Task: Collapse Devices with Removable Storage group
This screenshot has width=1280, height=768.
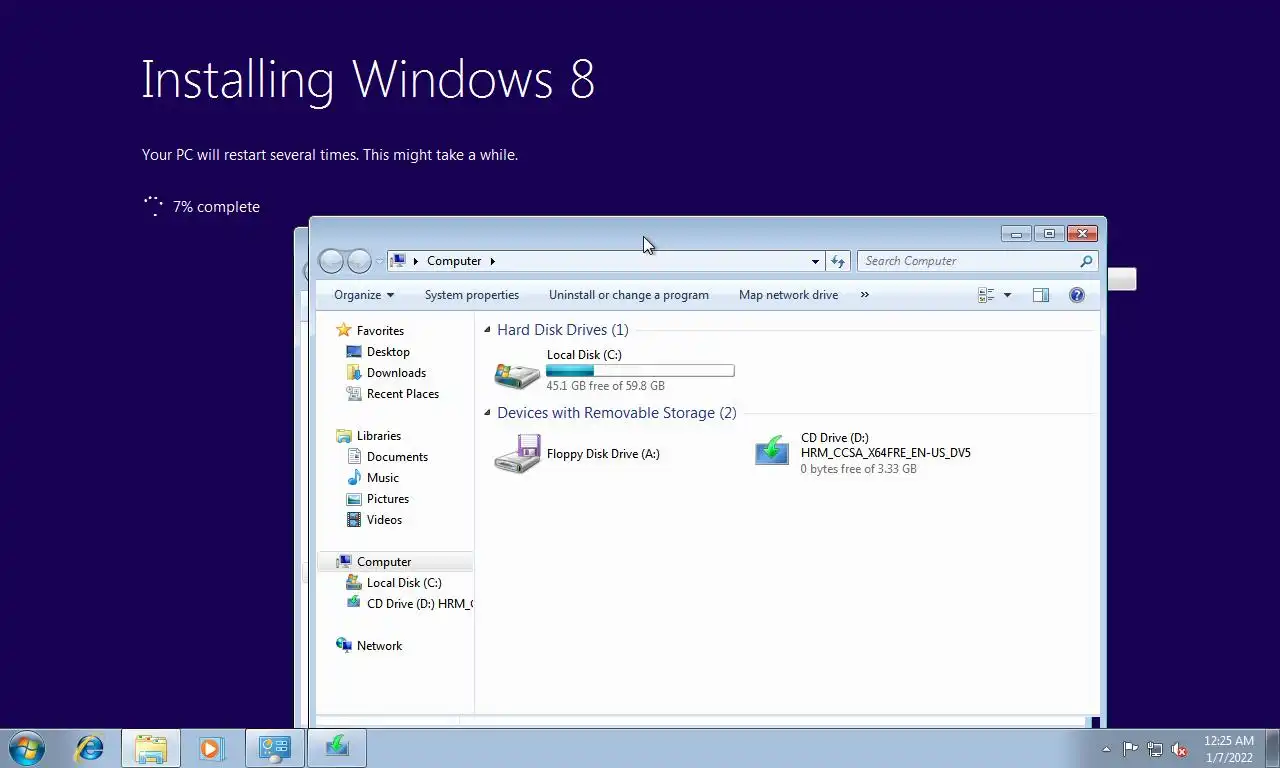Action: pyautogui.click(x=488, y=413)
